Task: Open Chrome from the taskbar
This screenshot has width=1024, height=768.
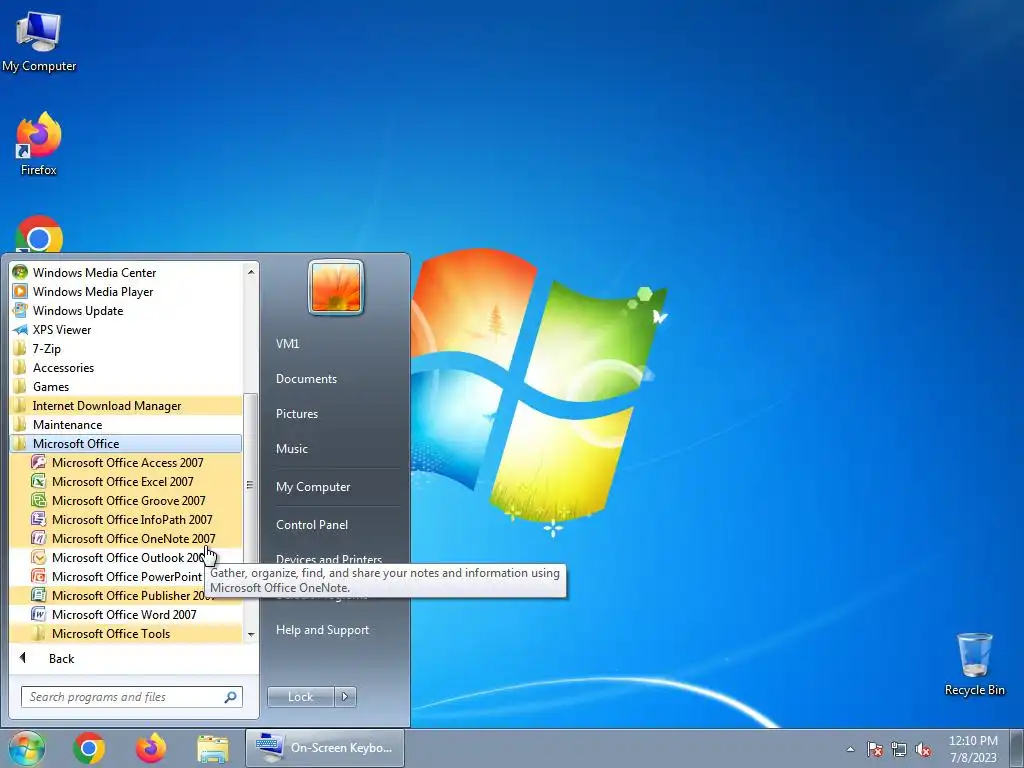Action: 89,748
